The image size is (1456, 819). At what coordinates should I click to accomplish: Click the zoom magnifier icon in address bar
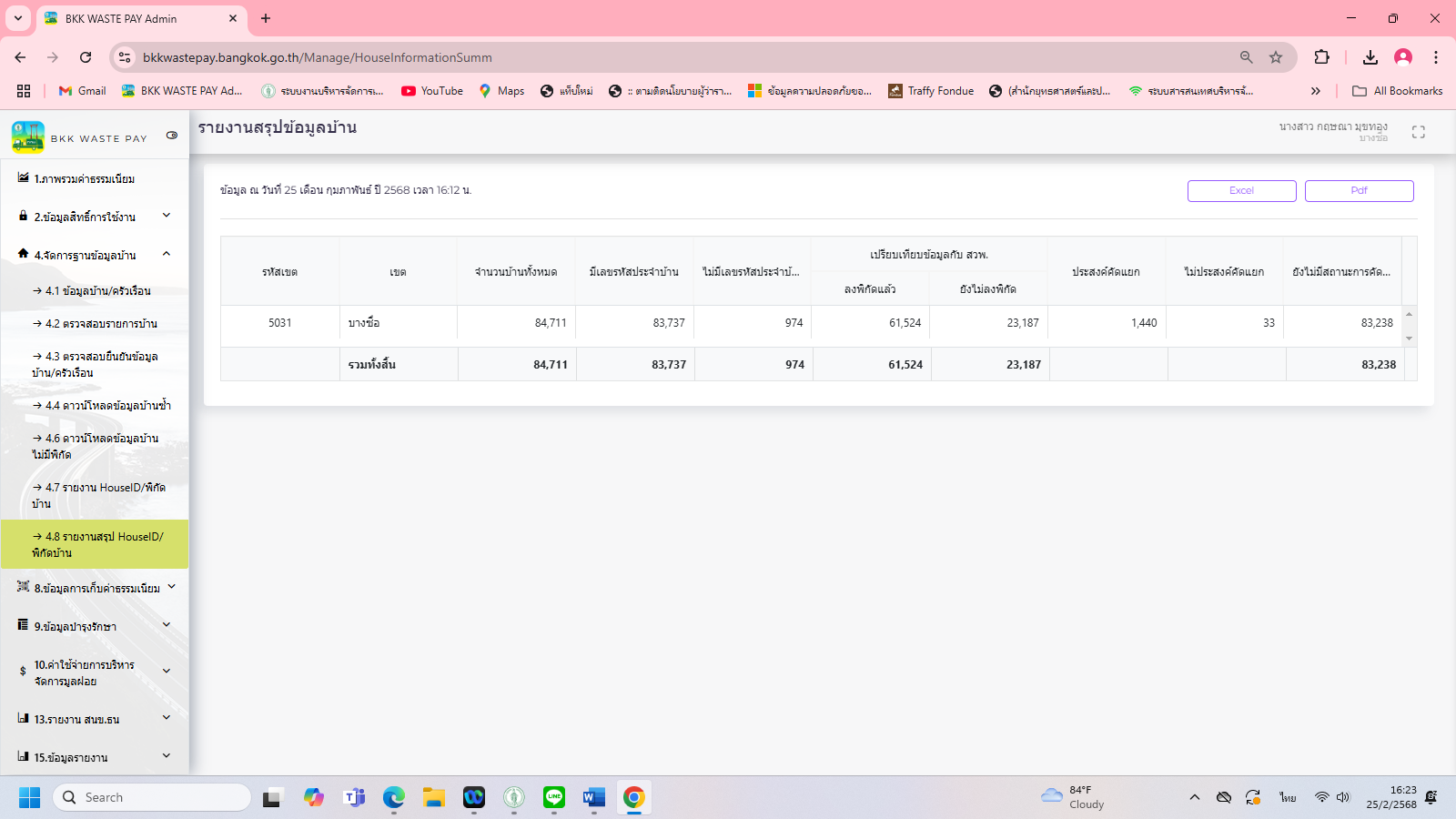[1246, 57]
